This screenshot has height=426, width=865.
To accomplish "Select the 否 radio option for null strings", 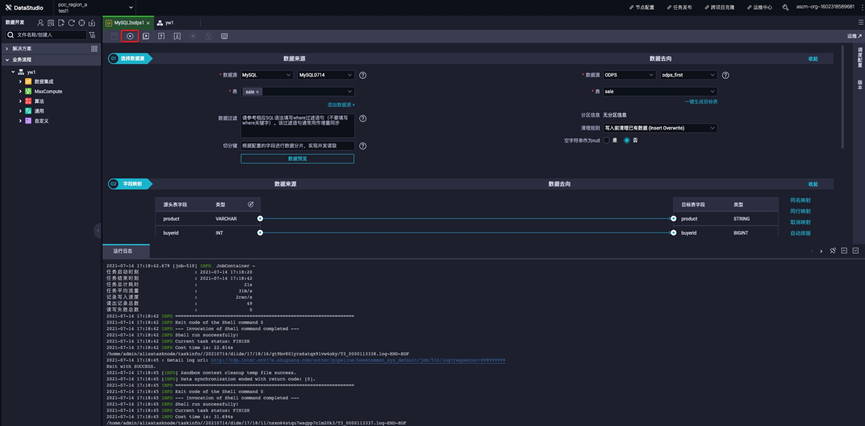I will coord(627,140).
